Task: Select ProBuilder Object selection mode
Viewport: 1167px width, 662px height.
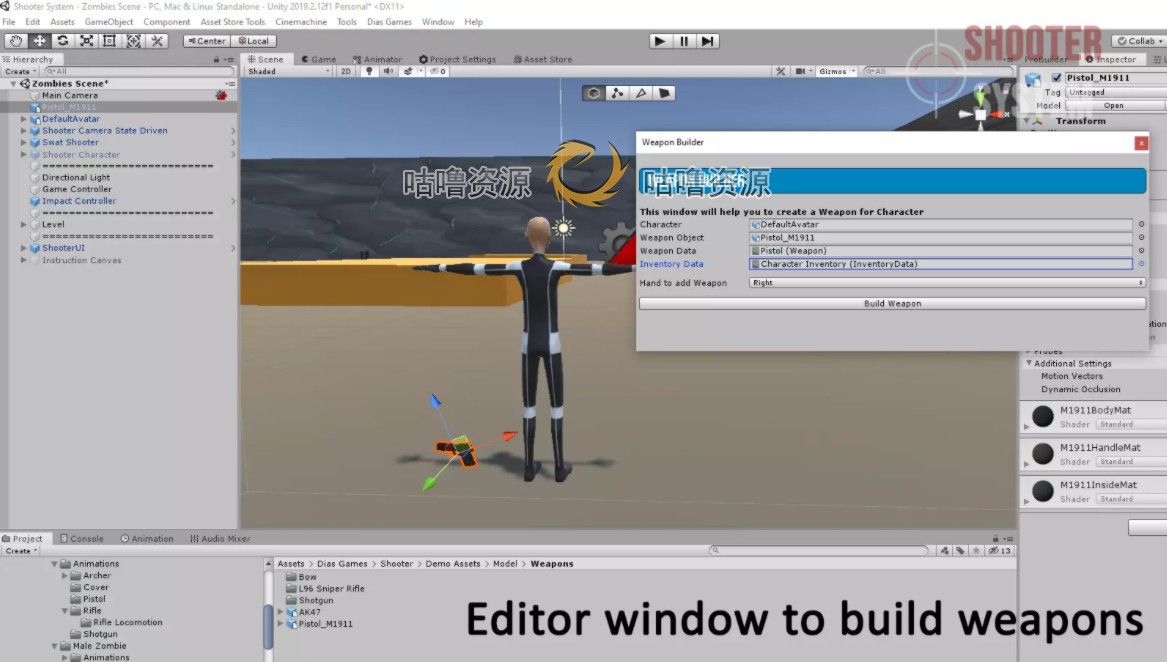Action: [x=593, y=93]
